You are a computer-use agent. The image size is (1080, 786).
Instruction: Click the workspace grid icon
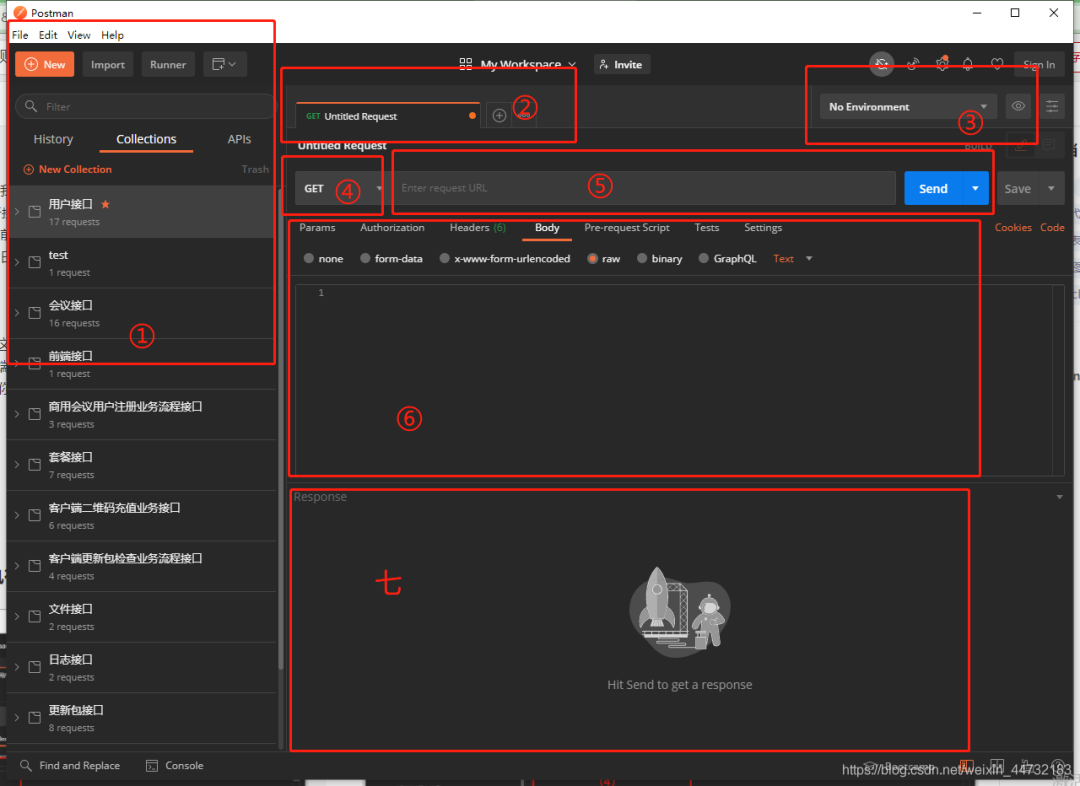point(466,64)
